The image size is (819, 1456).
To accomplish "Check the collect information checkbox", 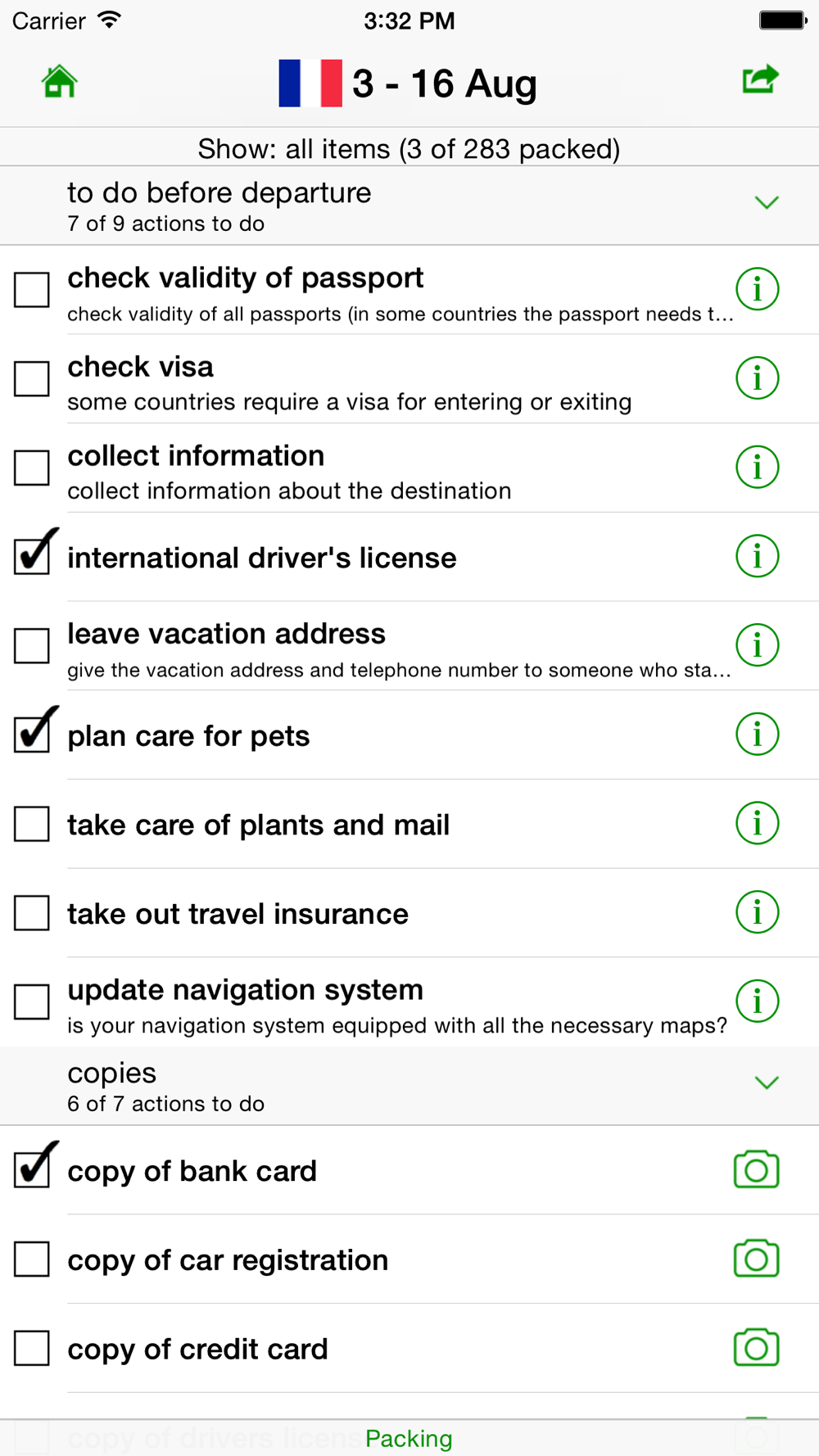I will (x=32, y=468).
